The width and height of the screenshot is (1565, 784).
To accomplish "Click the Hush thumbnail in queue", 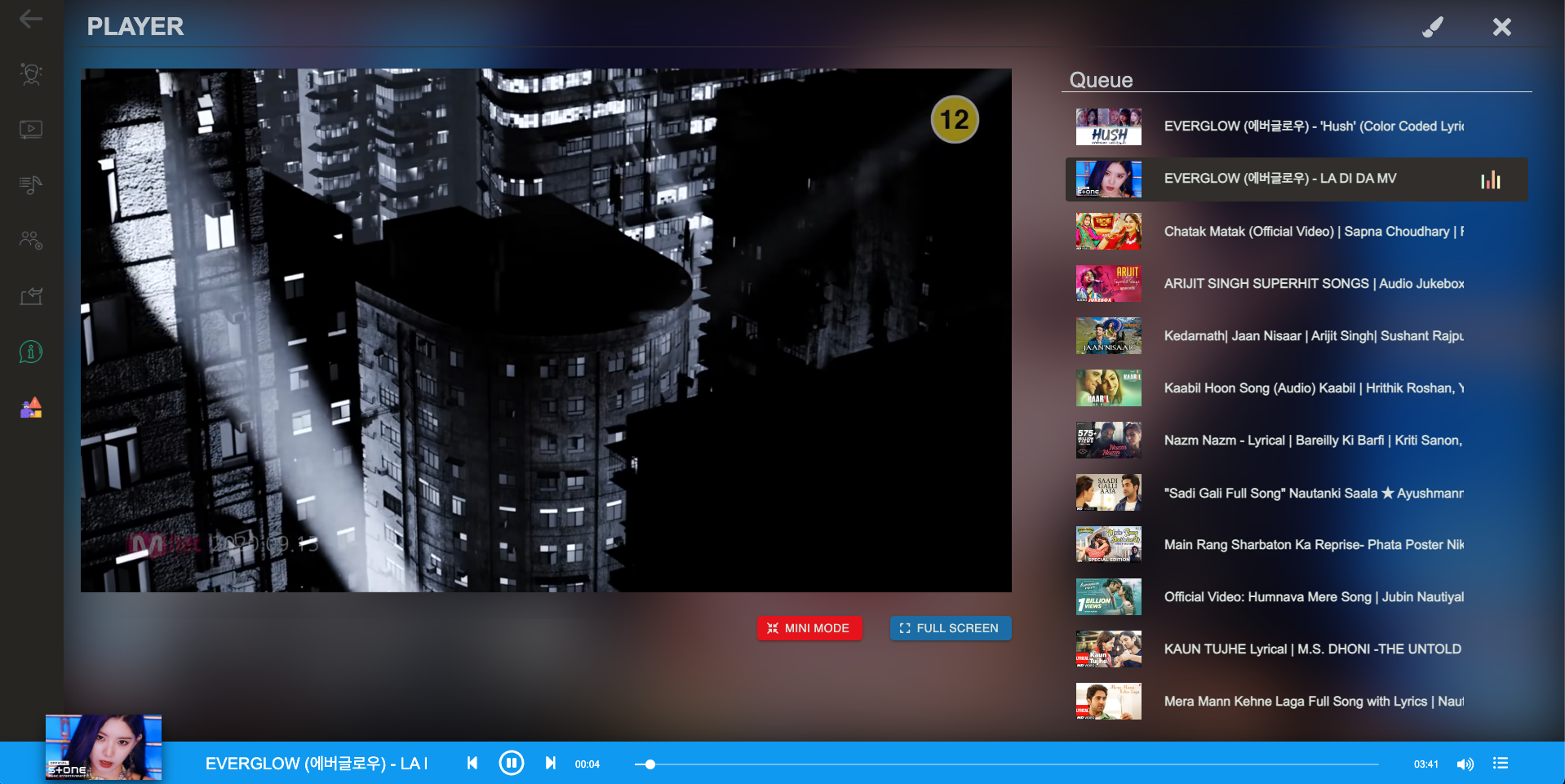I will (x=1109, y=126).
